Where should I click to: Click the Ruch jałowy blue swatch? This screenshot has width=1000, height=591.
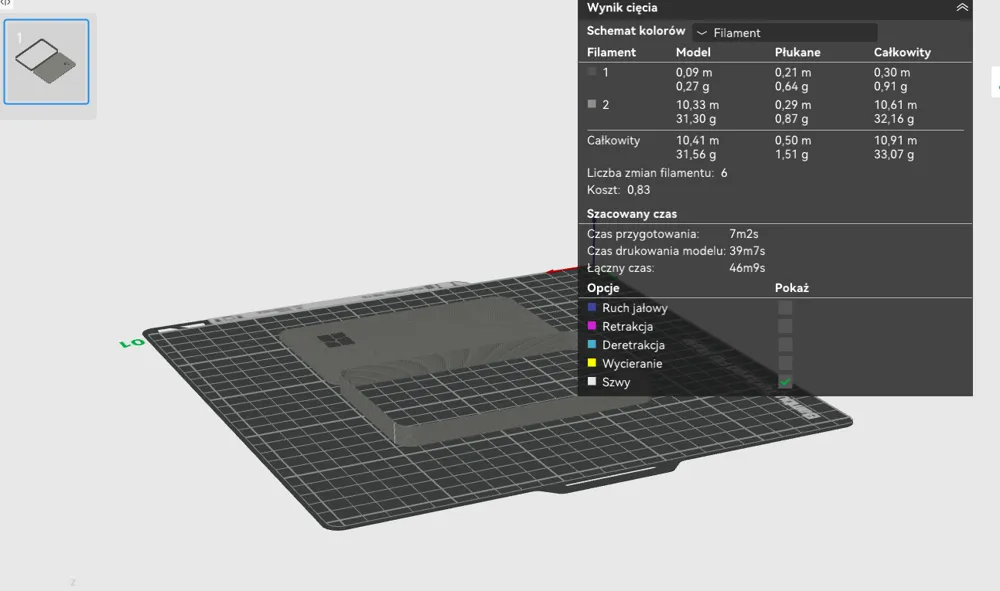pos(592,307)
